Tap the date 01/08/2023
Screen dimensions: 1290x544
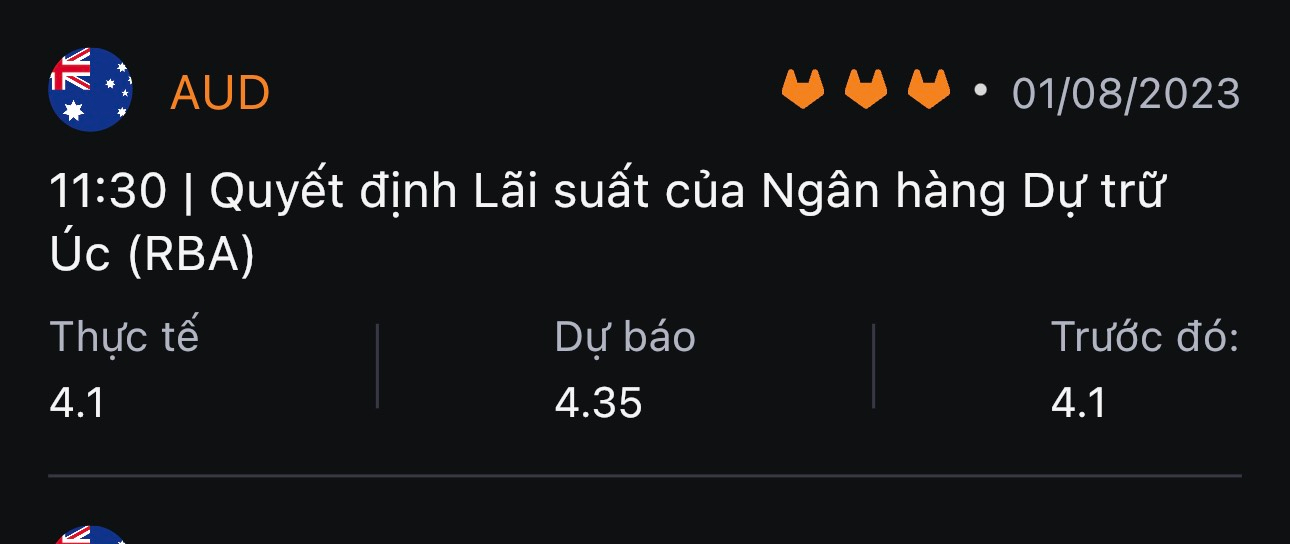click(x=1126, y=94)
